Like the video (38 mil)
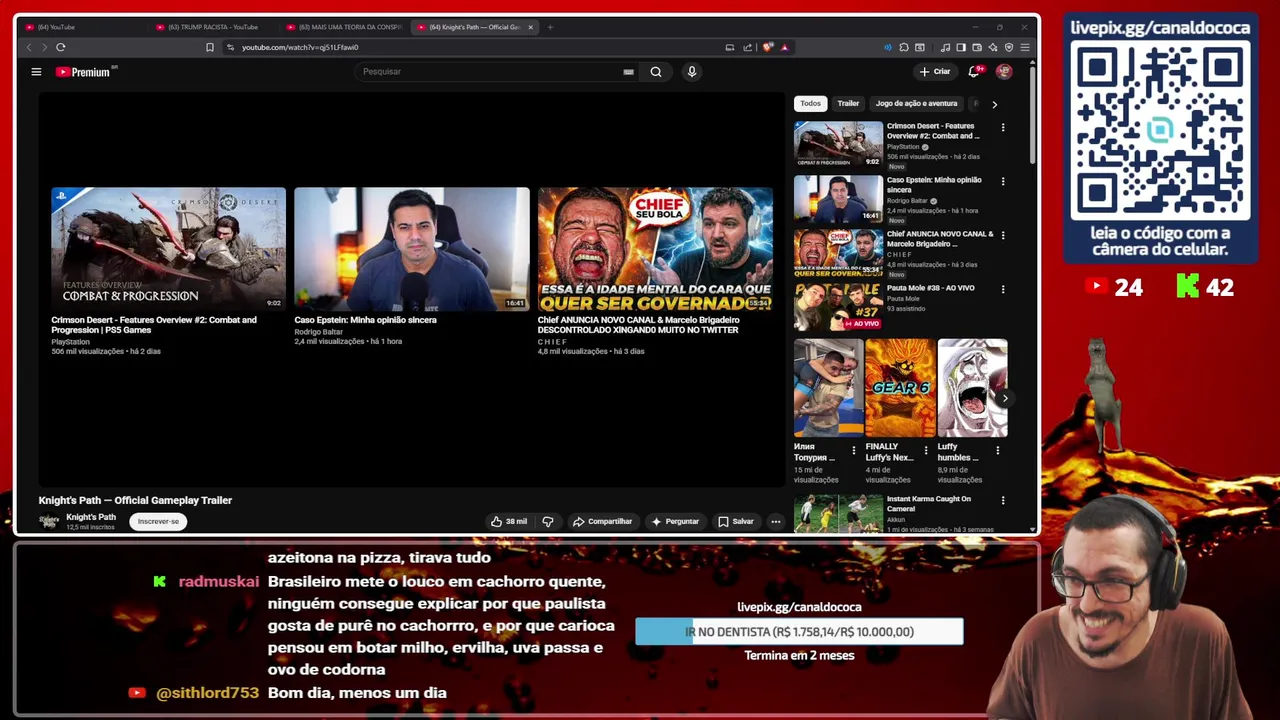1280x720 pixels. 509,521
